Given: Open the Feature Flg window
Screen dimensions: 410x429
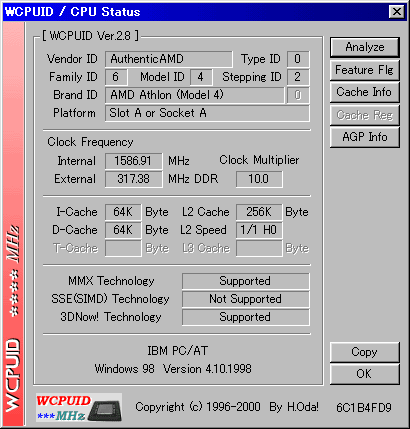Looking at the screenshot, I should (x=365, y=70).
